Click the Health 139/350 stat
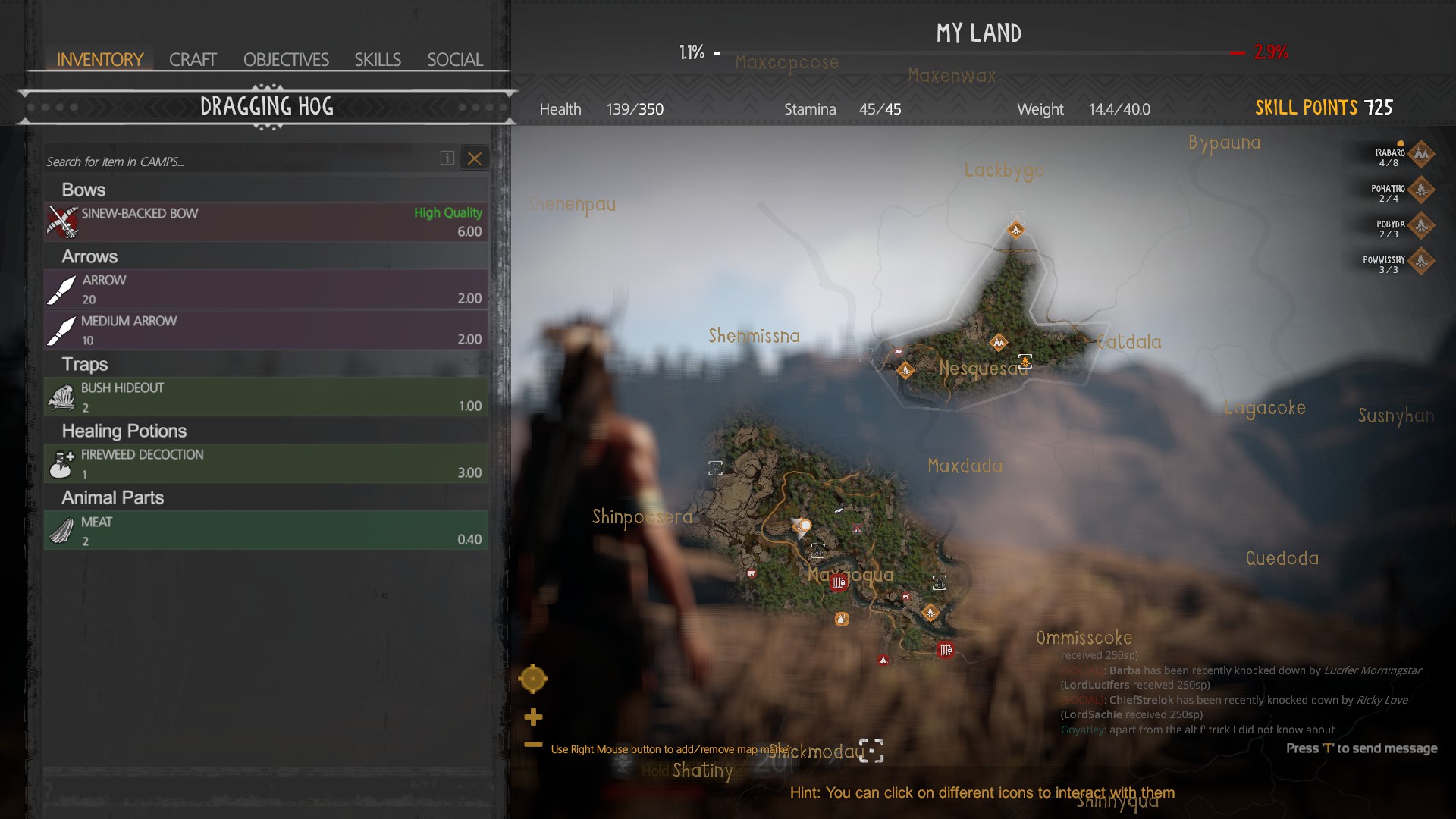The height and width of the screenshot is (819, 1456). pyautogui.click(x=601, y=109)
